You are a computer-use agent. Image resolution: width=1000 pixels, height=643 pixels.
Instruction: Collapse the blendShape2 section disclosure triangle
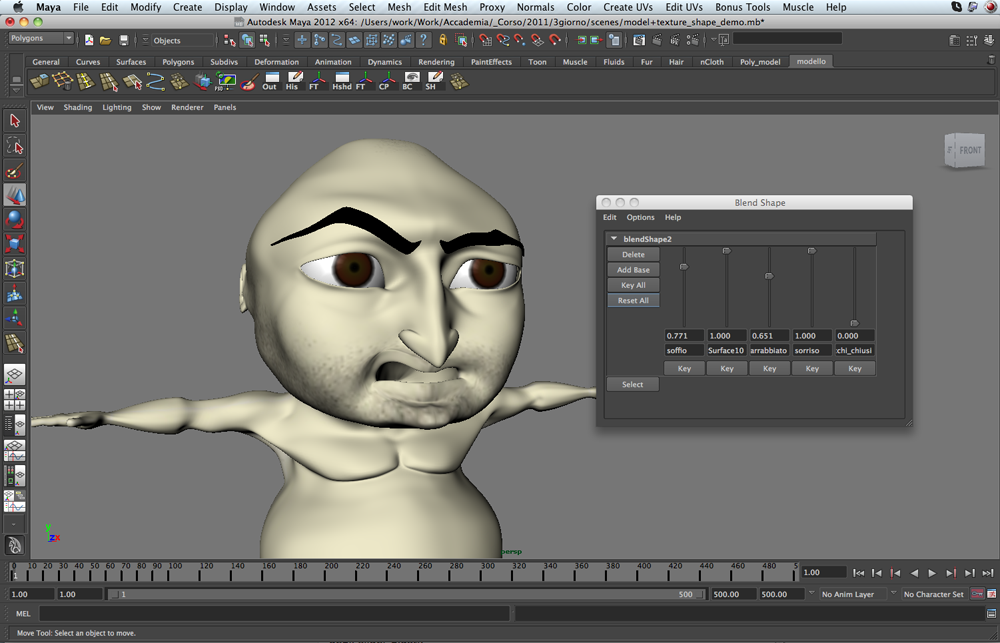(x=613, y=237)
